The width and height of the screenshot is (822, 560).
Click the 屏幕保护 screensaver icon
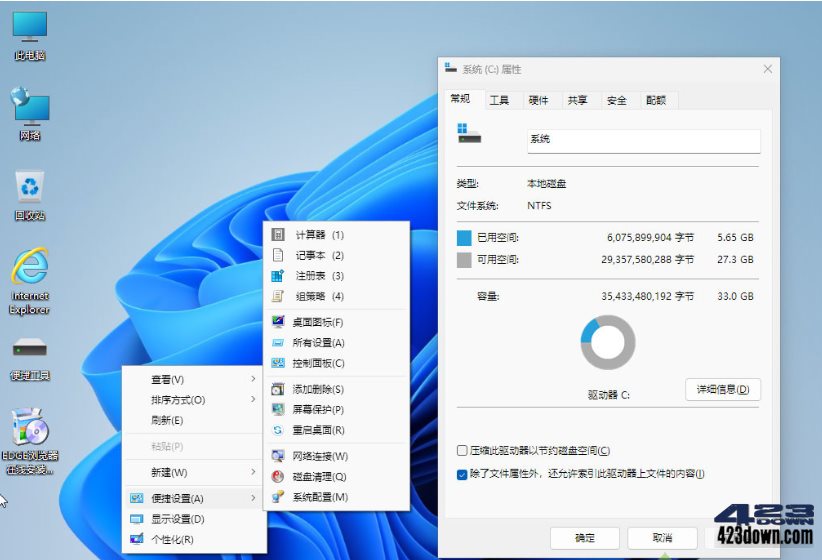(278, 409)
